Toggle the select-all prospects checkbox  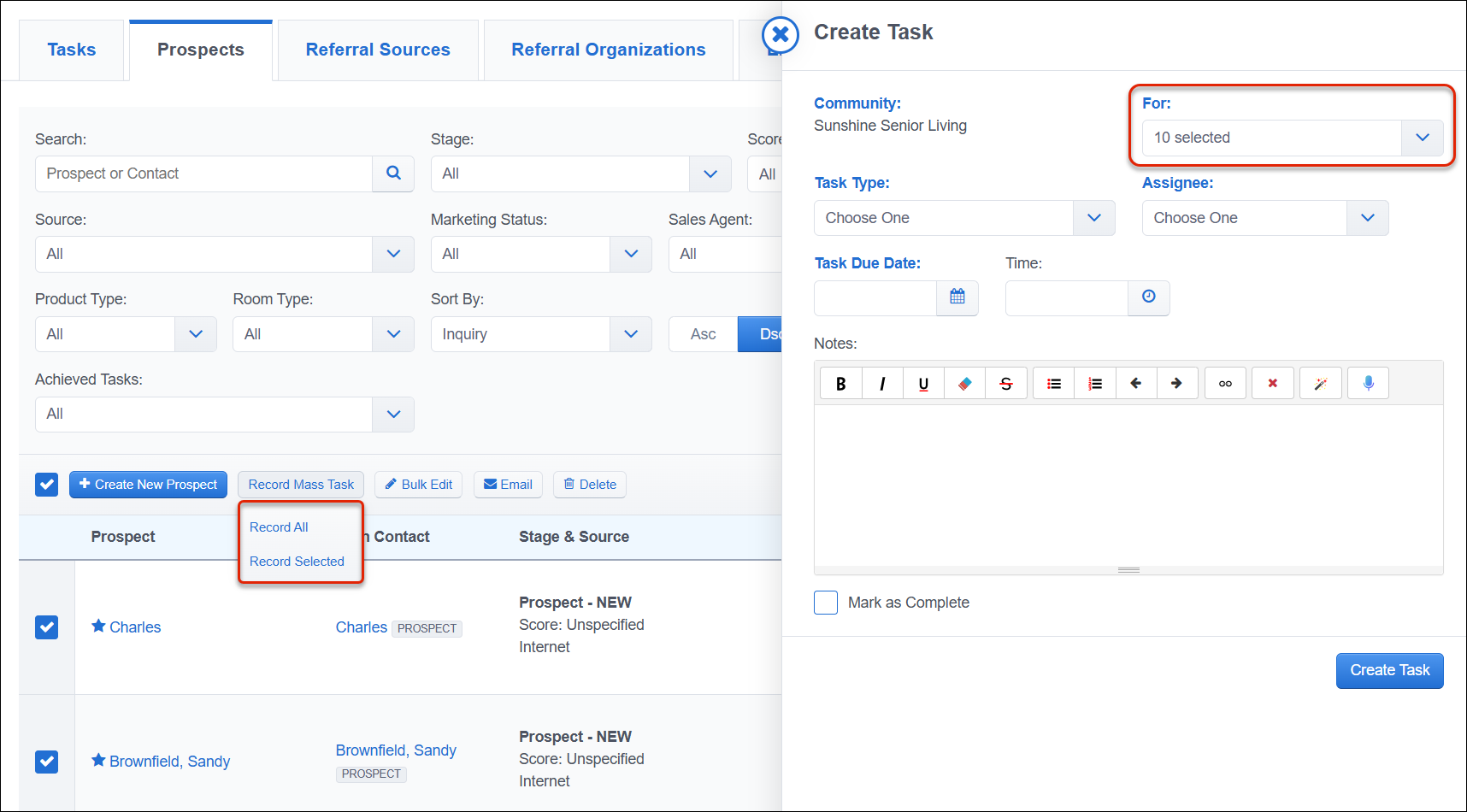(x=47, y=485)
